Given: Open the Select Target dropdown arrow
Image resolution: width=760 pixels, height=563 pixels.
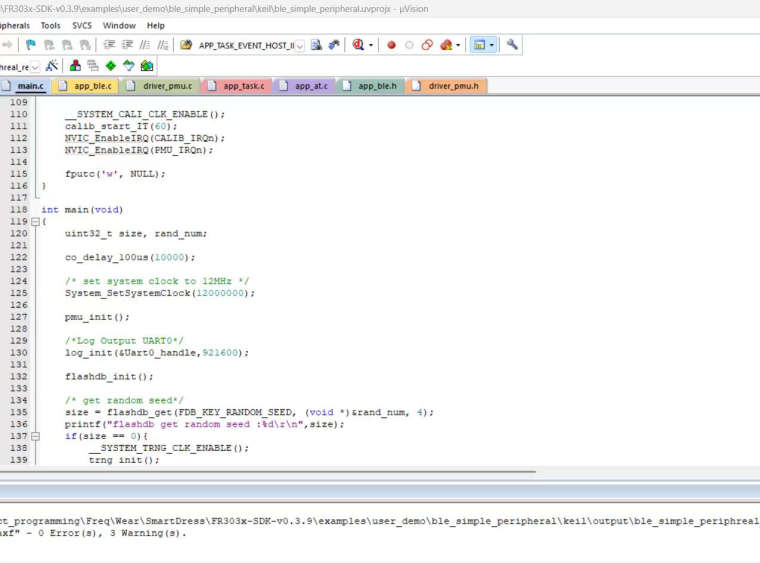Looking at the screenshot, I should click(36, 67).
